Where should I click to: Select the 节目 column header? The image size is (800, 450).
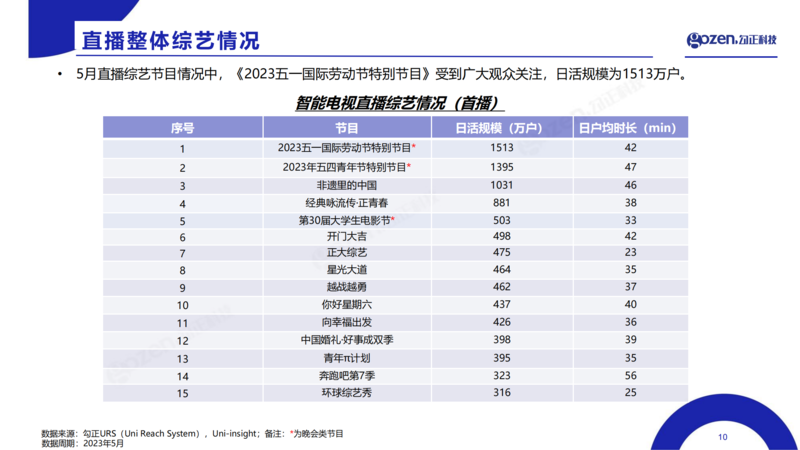click(347, 128)
